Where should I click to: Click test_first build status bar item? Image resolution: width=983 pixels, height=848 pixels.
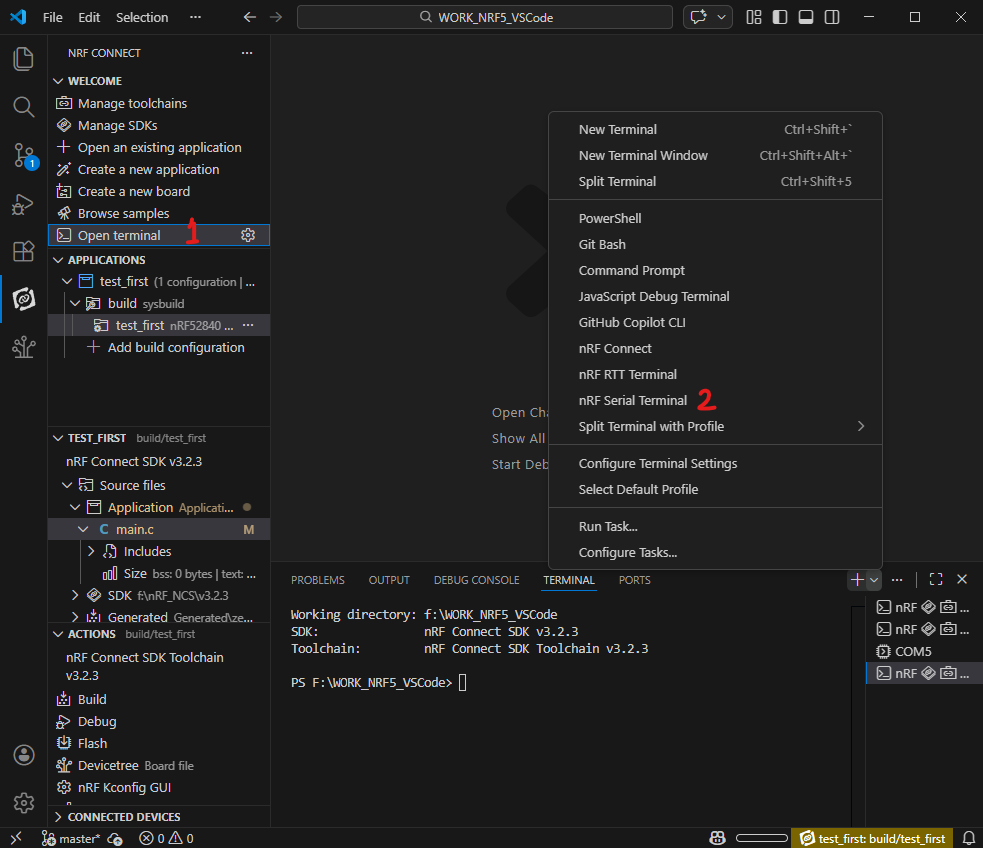[x=872, y=838]
